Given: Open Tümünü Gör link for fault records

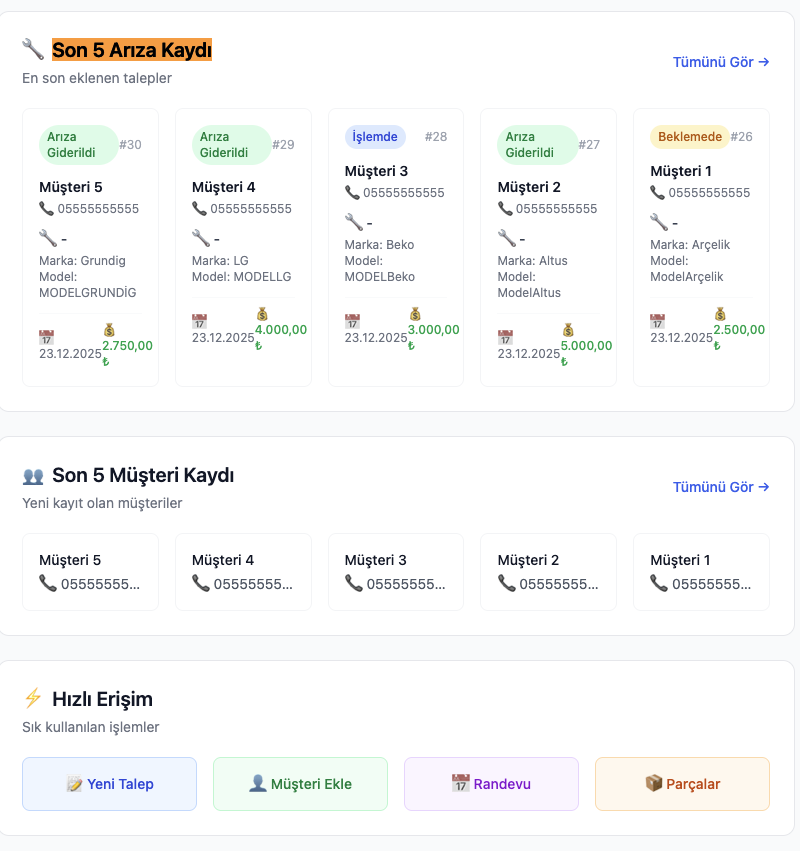Looking at the screenshot, I should pyautogui.click(x=721, y=62).
